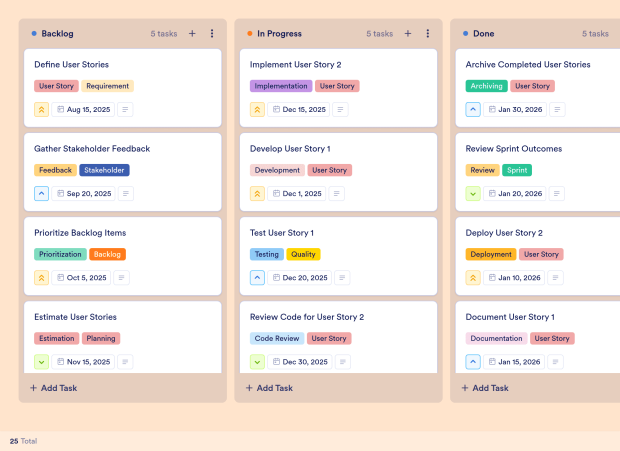Click description icon on Implement User Story 2
Screen dimensions: 620x451
point(340,109)
